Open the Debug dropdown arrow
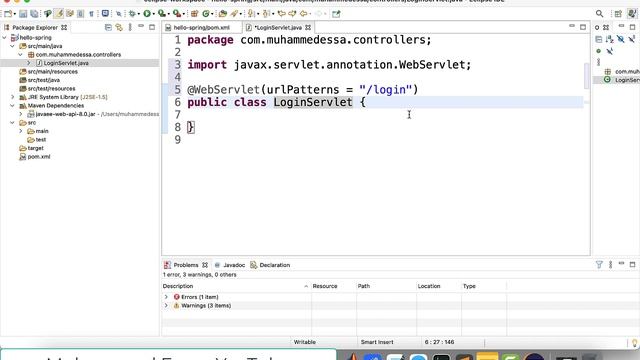 tap(139, 14)
